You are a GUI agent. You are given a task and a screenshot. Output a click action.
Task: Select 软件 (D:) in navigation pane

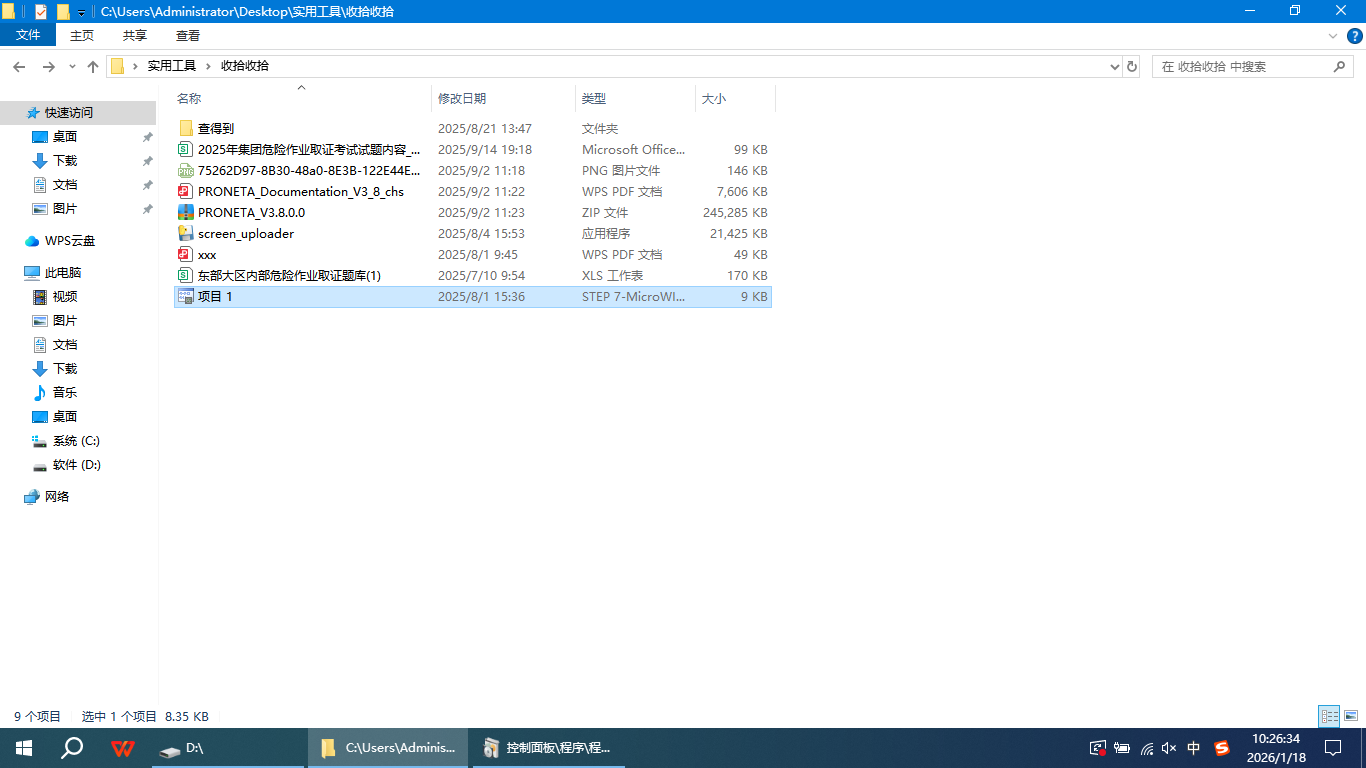pyautogui.click(x=76, y=465)
